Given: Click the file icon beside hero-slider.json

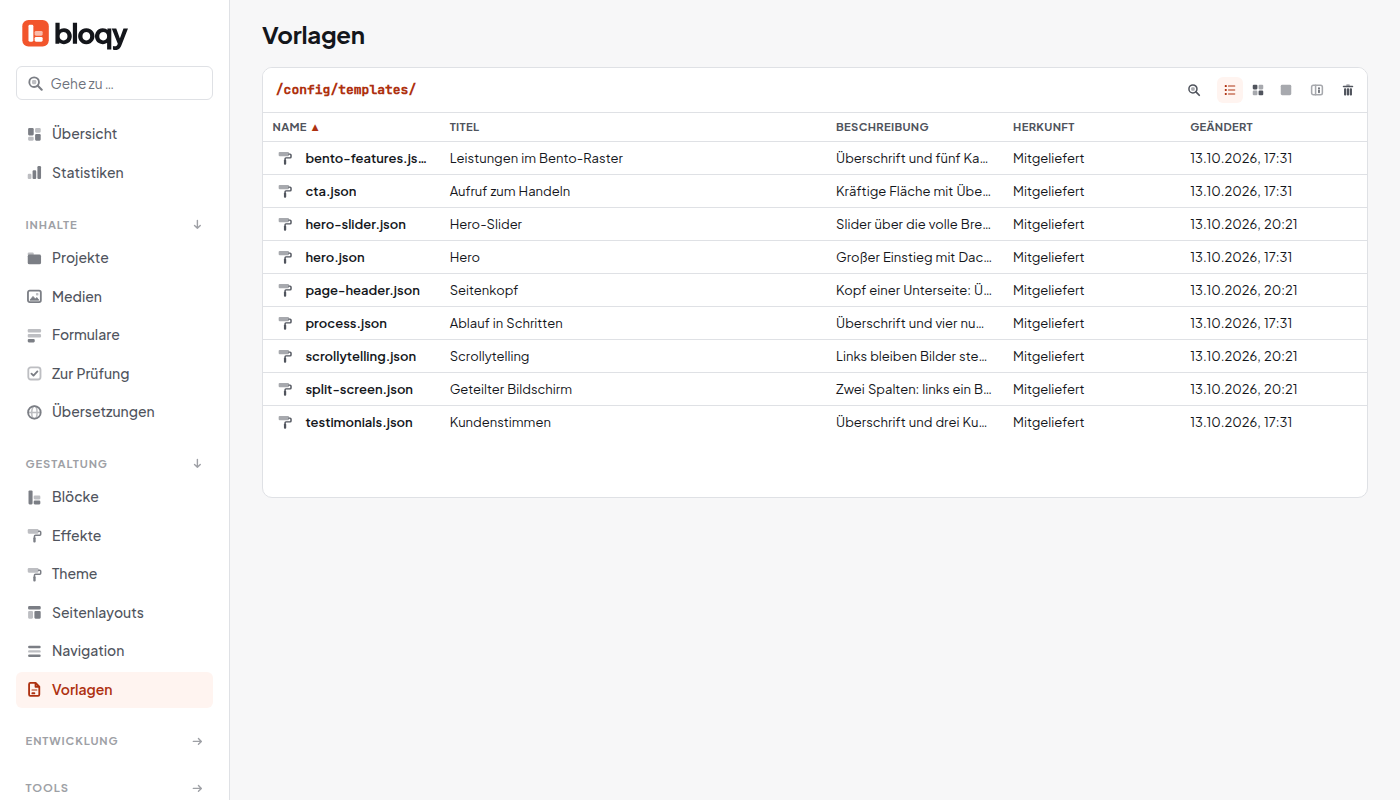Looking at the screenshot, I should coord(285,224).
